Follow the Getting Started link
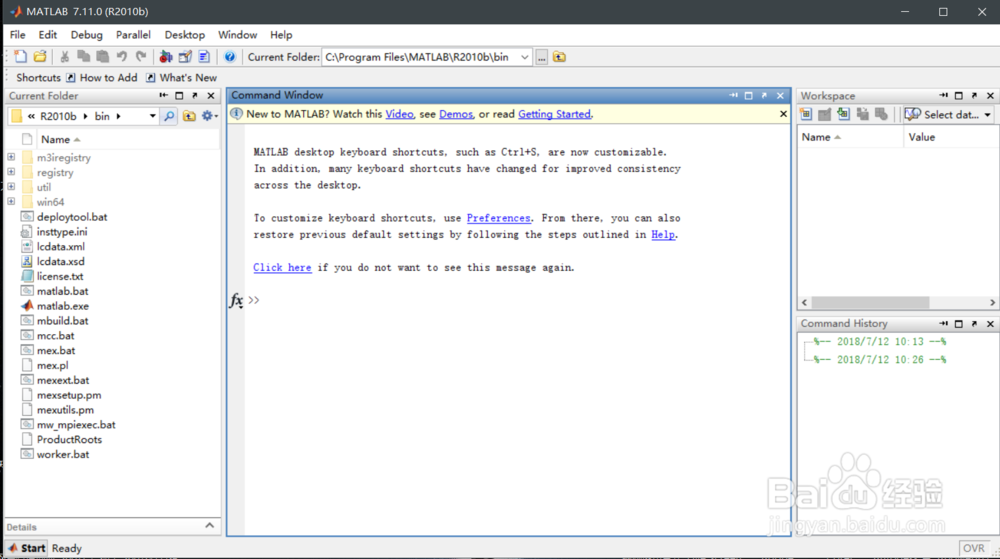Screen dimensions: 1000x559 (554, 114)
